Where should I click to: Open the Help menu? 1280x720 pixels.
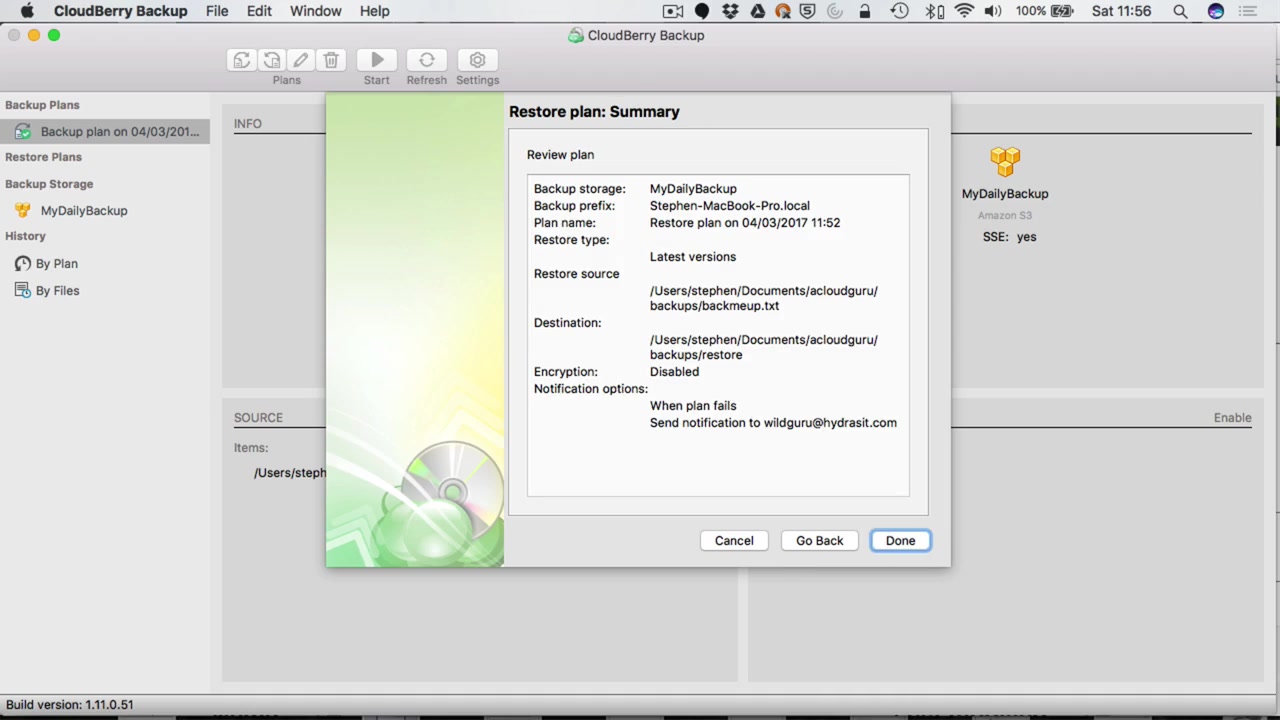tap(375, 11)
